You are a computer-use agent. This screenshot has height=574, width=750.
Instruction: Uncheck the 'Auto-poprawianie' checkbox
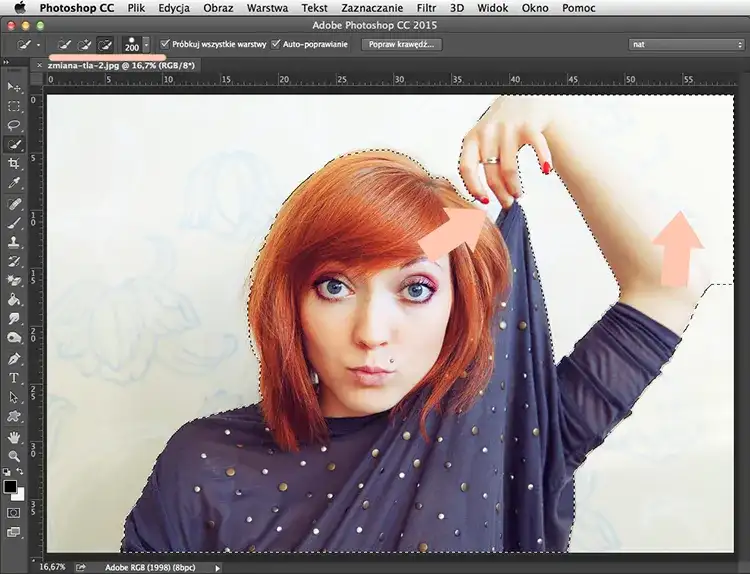pyautogui.click(x=276, y=45)
